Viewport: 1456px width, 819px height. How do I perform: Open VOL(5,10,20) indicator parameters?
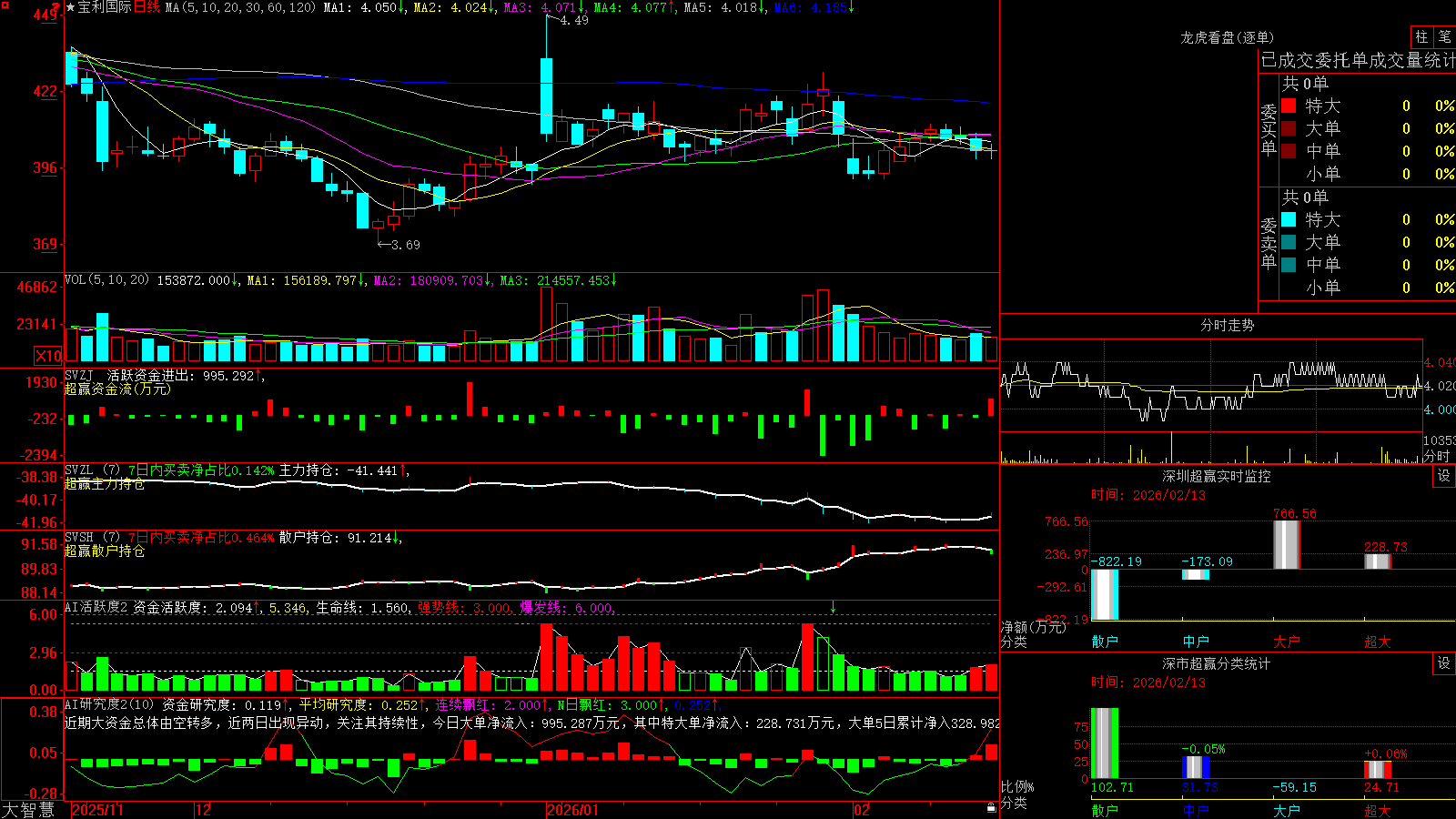pos(106,280)
